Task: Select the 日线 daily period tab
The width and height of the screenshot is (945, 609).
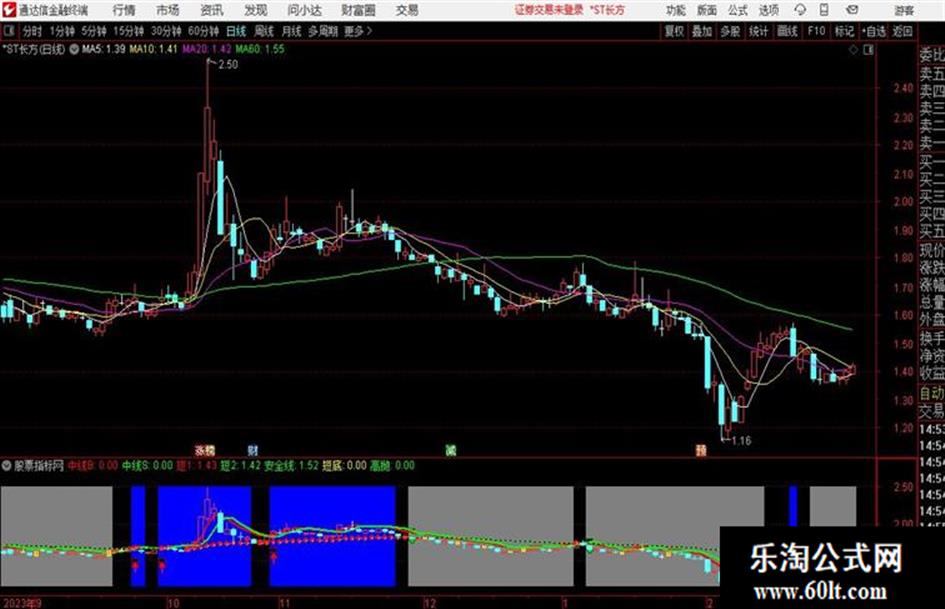Action: pyautogui.click(x=236, y=31)
